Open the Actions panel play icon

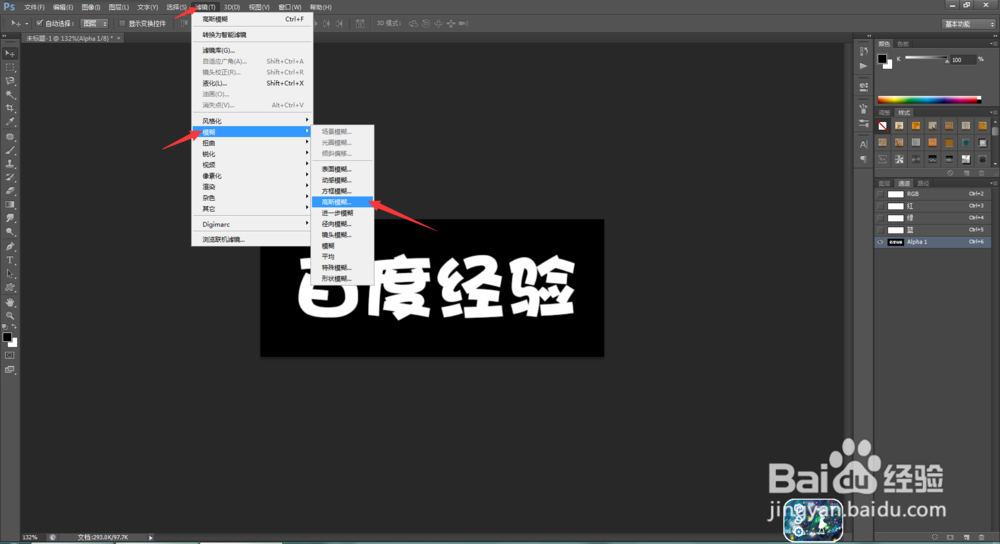(864, 66)
